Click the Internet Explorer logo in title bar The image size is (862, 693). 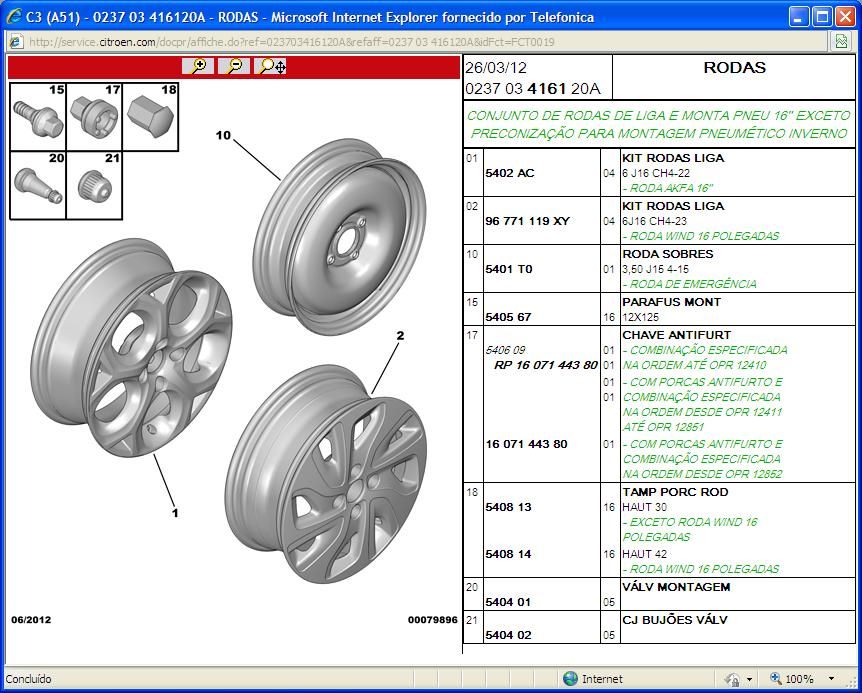point(14,16)
